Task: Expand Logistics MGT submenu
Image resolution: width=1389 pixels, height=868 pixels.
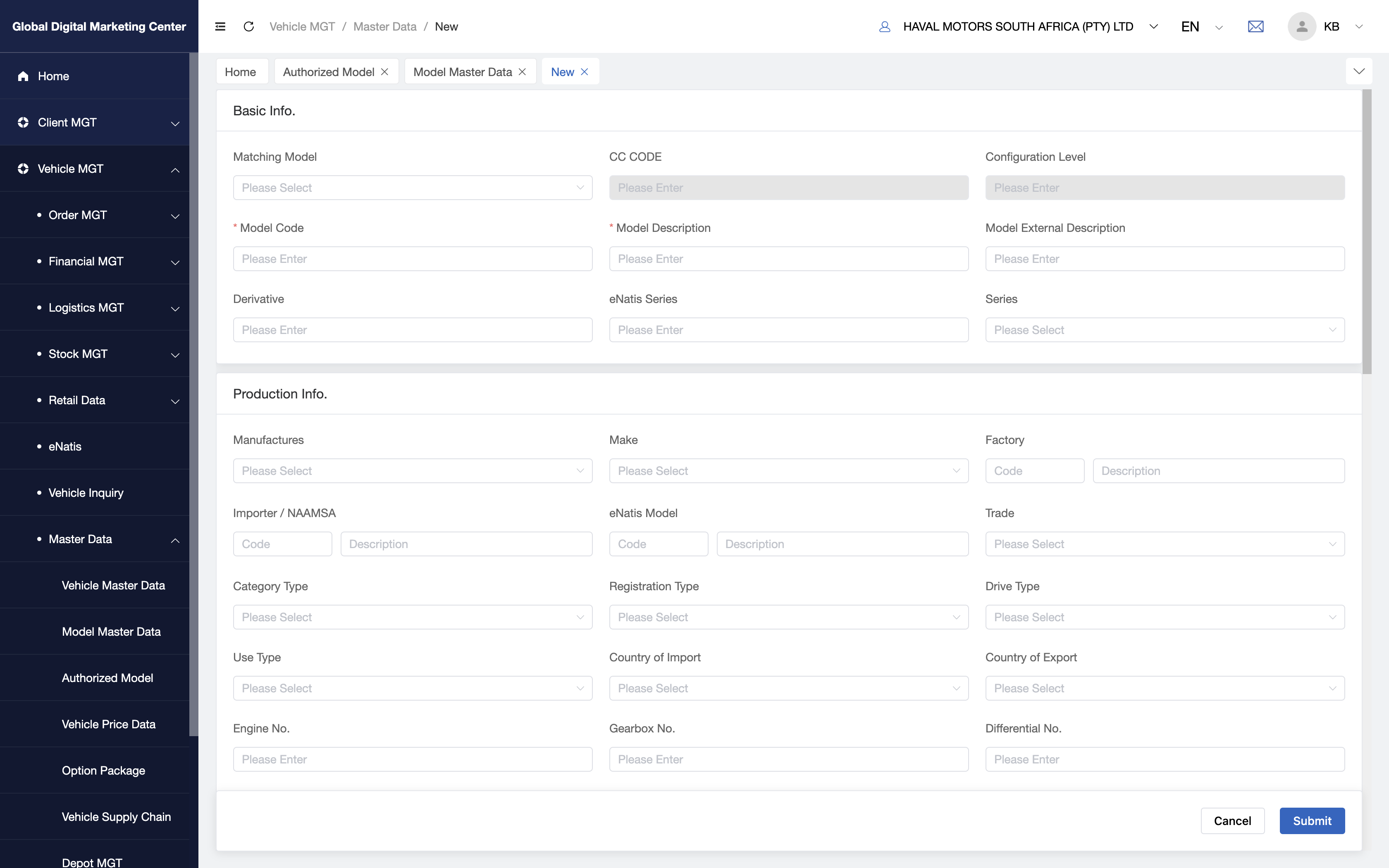Action: pos(175,309)
